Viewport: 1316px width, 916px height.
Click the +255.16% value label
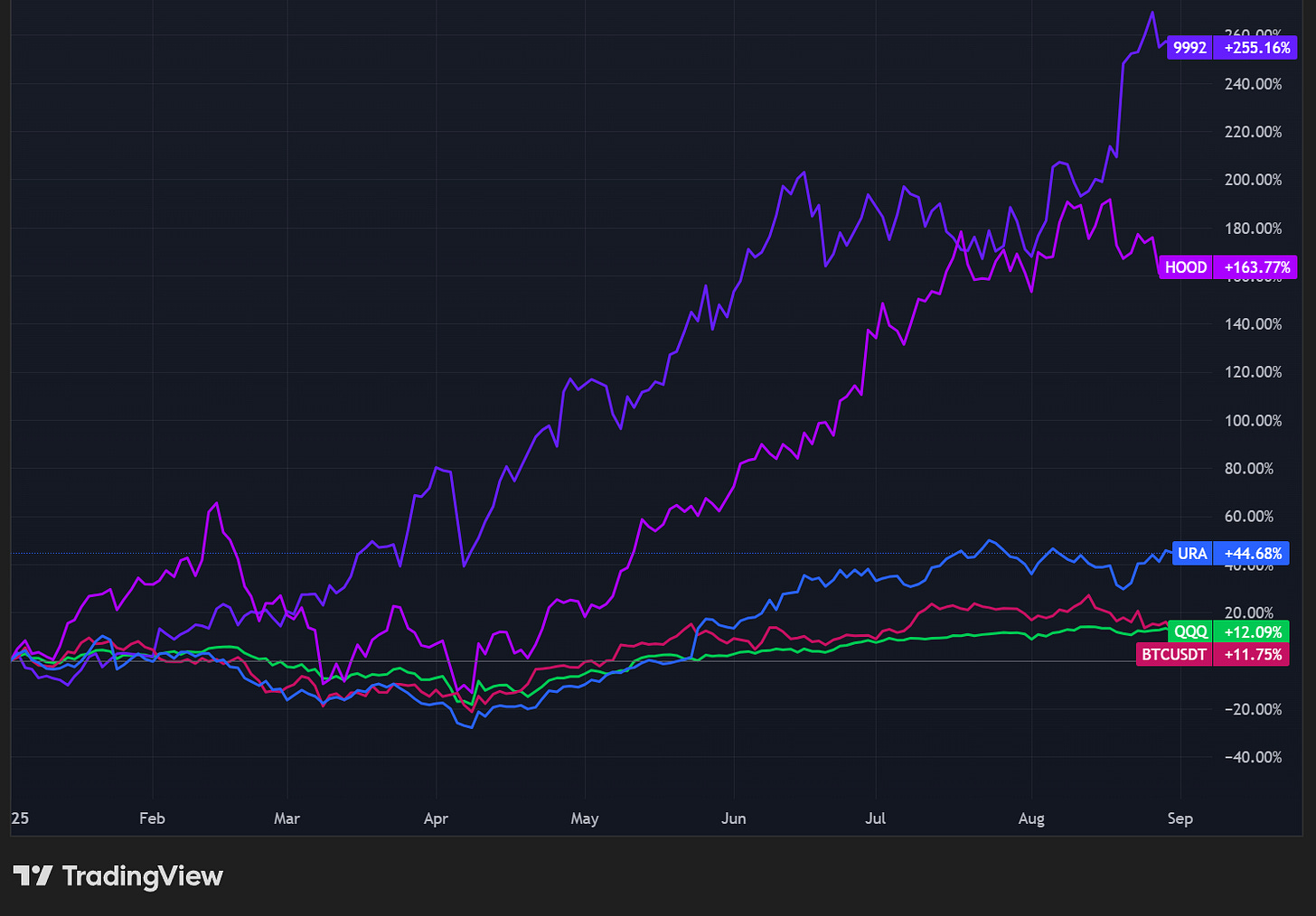pyautogui.click(x=1256, y=48)
